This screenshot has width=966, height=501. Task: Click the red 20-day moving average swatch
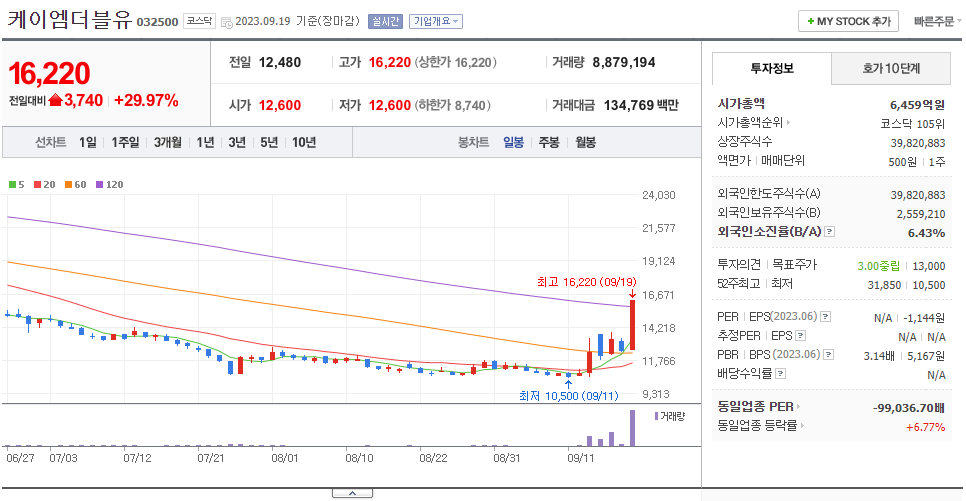(38, 184)
